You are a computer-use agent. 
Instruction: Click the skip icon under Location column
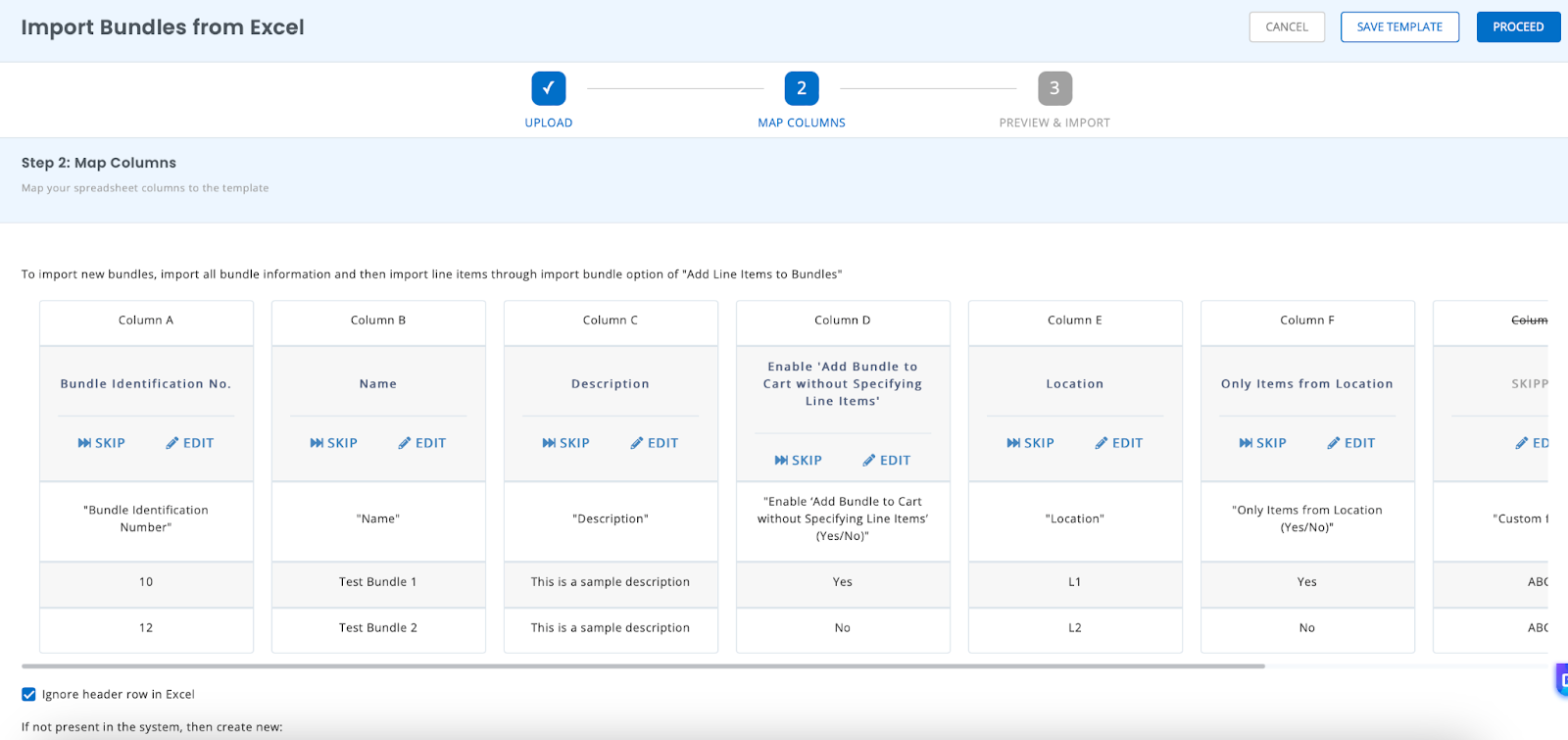click(1013, 443)
